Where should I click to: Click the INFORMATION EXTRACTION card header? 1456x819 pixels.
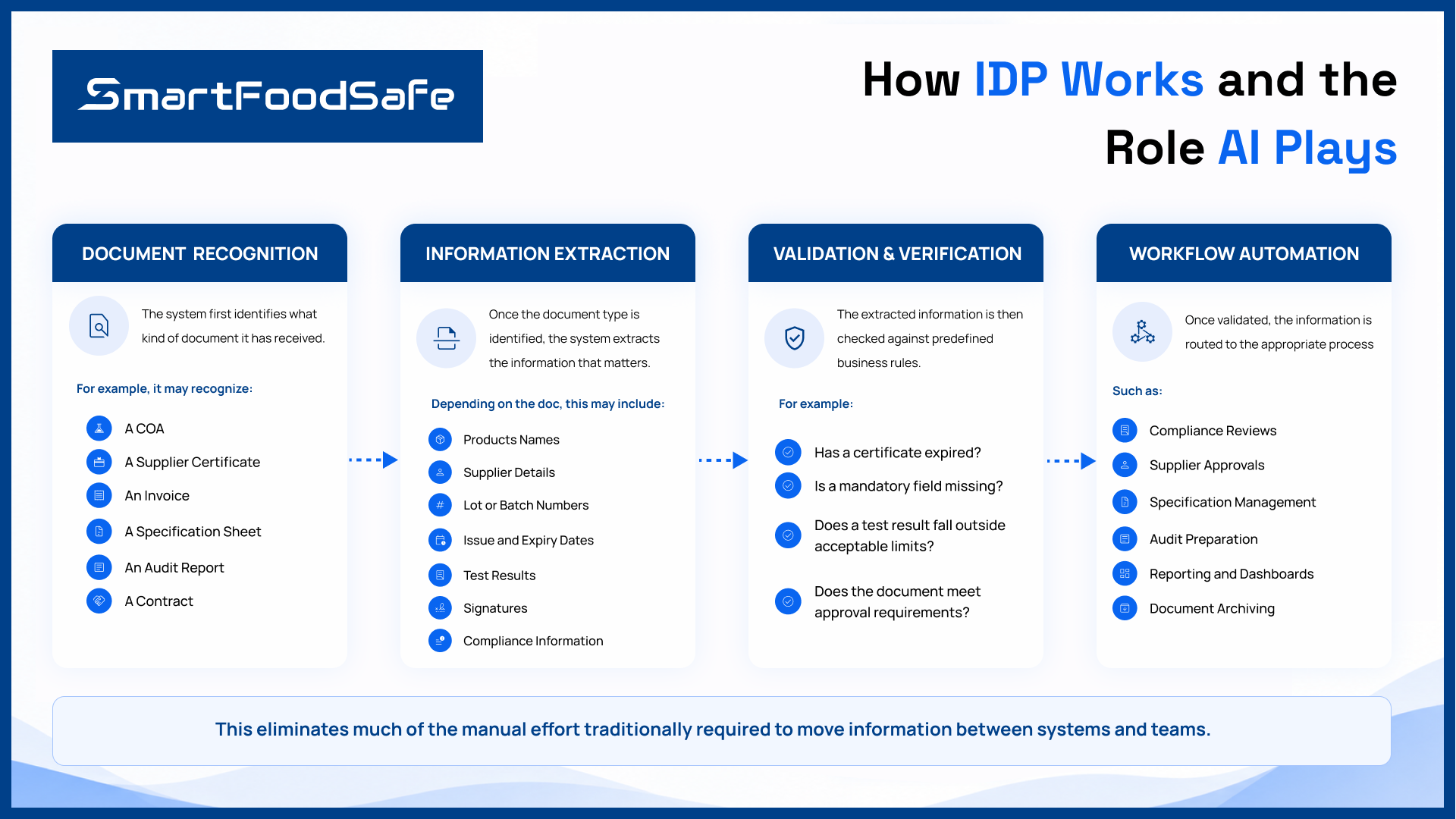(x=548, y=253)
